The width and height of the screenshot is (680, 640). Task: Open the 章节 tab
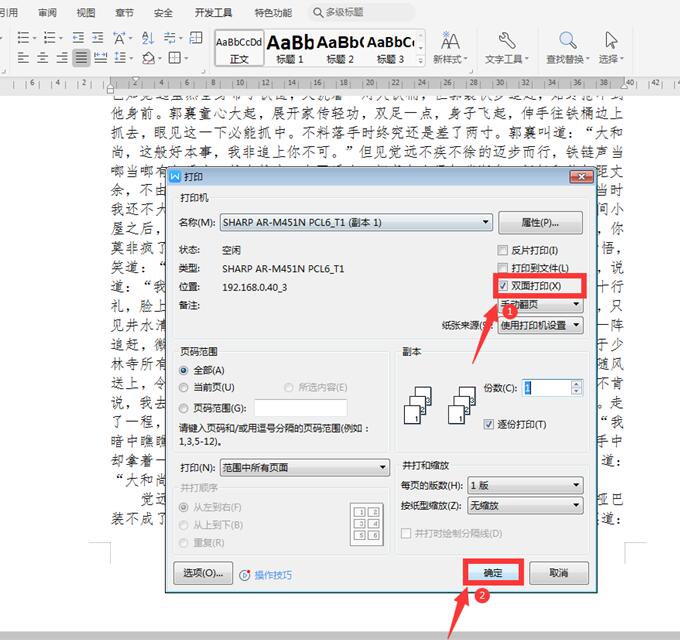[124, 13]
